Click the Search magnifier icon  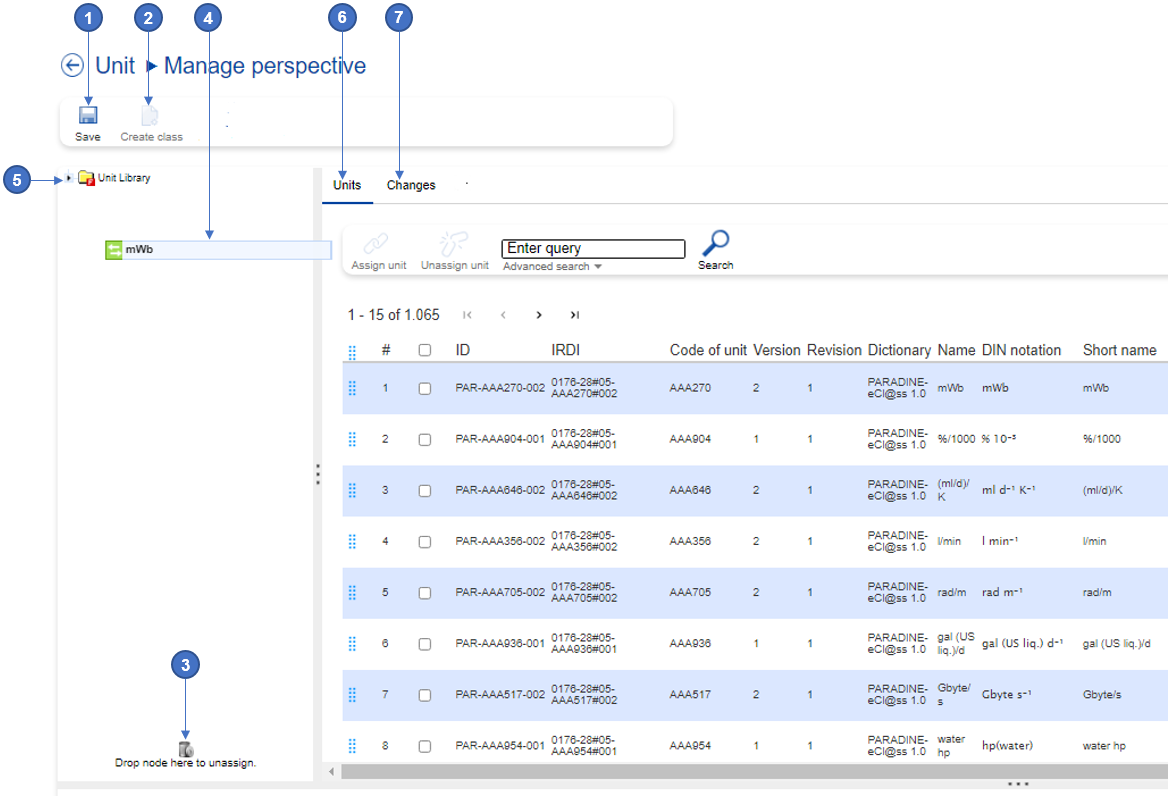715,243
